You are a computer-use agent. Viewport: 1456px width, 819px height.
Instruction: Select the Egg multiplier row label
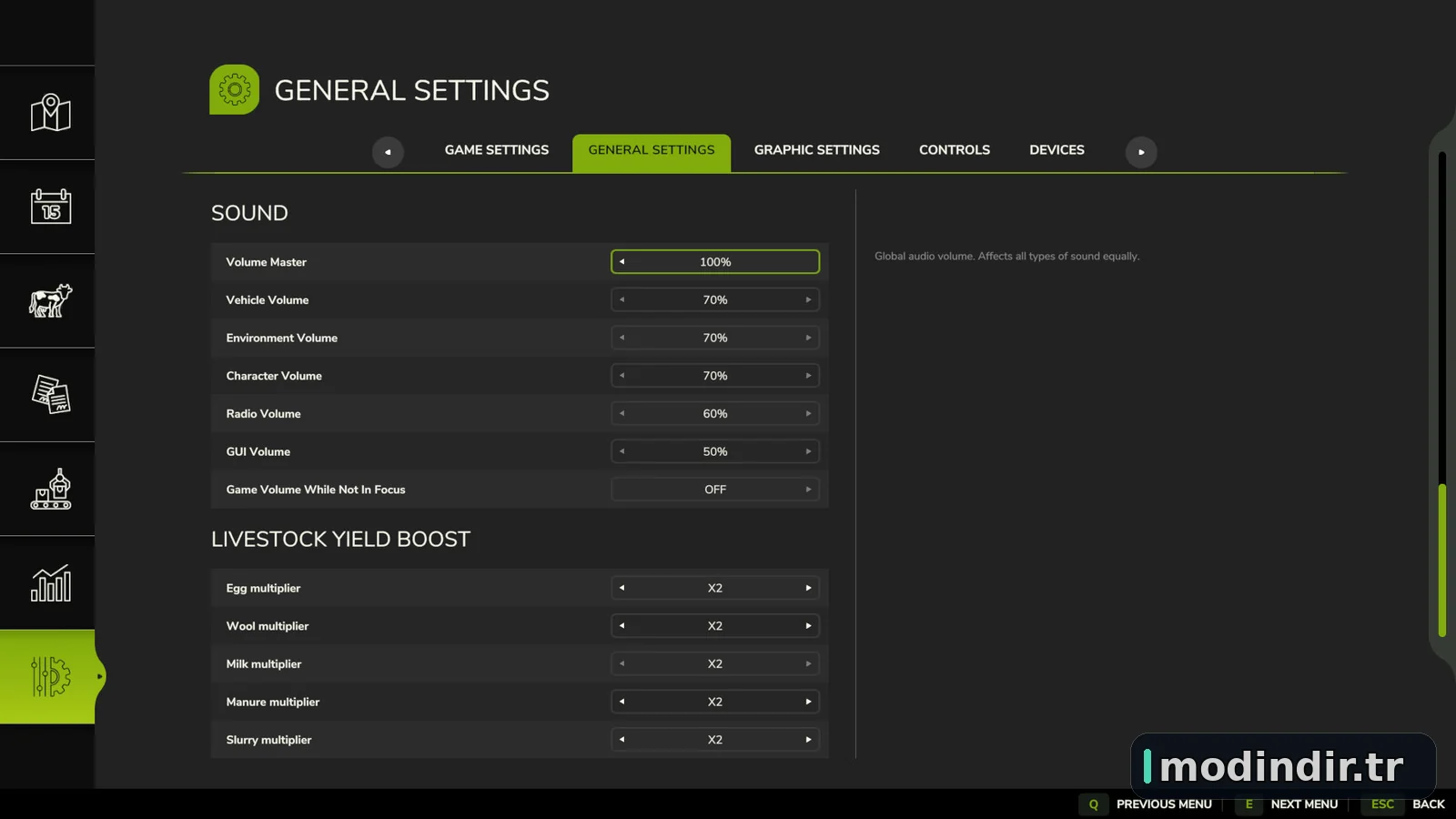coord(263,588)
